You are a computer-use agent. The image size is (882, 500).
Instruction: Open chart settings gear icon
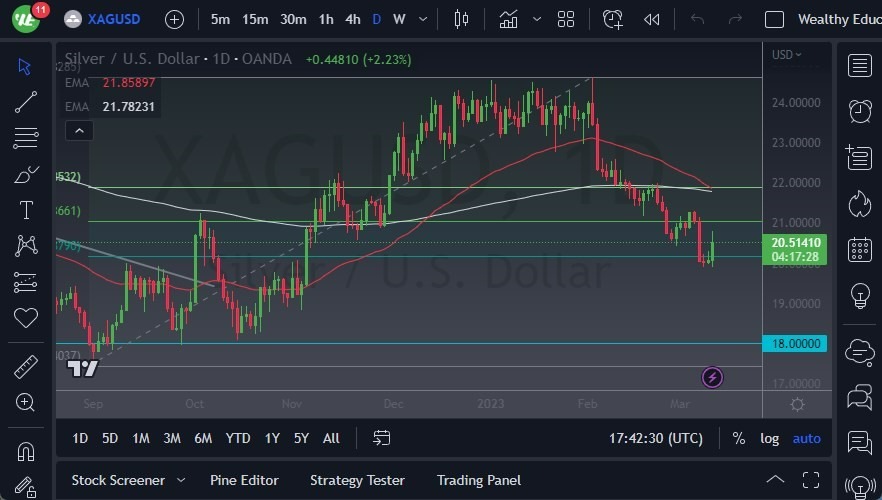(797, 404)
